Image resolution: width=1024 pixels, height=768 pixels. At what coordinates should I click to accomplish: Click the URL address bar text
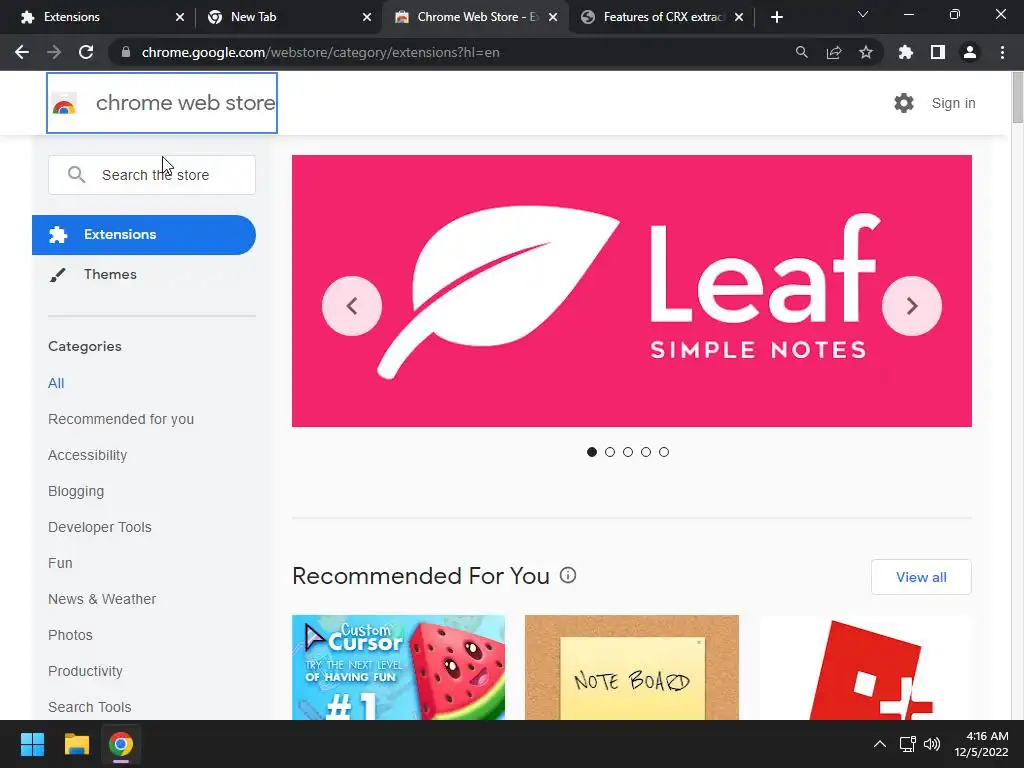tap(320, 52)
